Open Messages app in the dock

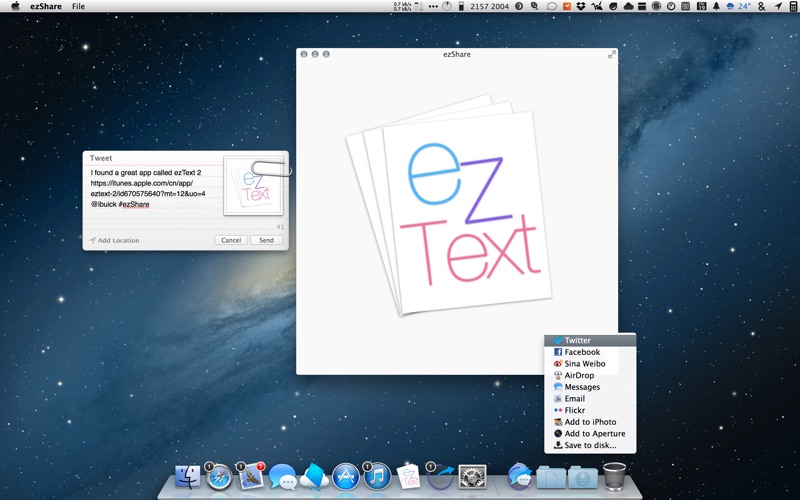(282, 477)
